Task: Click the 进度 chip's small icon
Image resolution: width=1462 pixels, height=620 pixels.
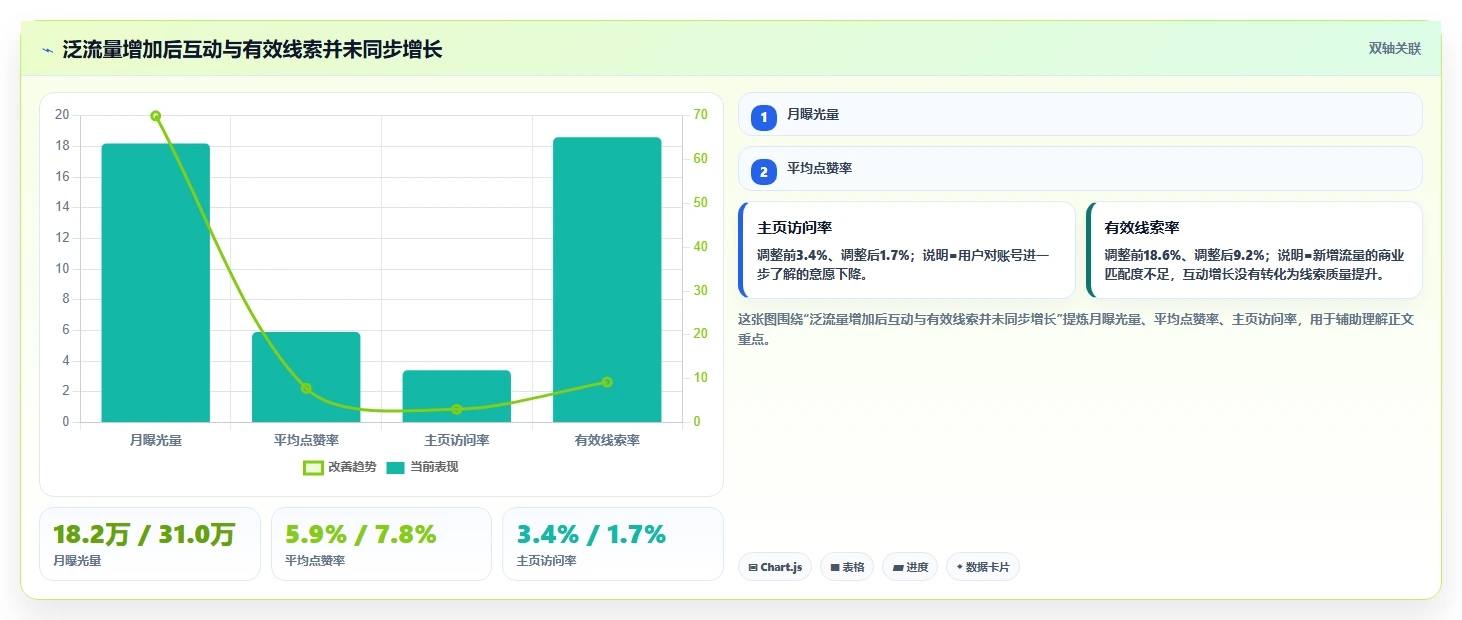Action: click(898, 568)
